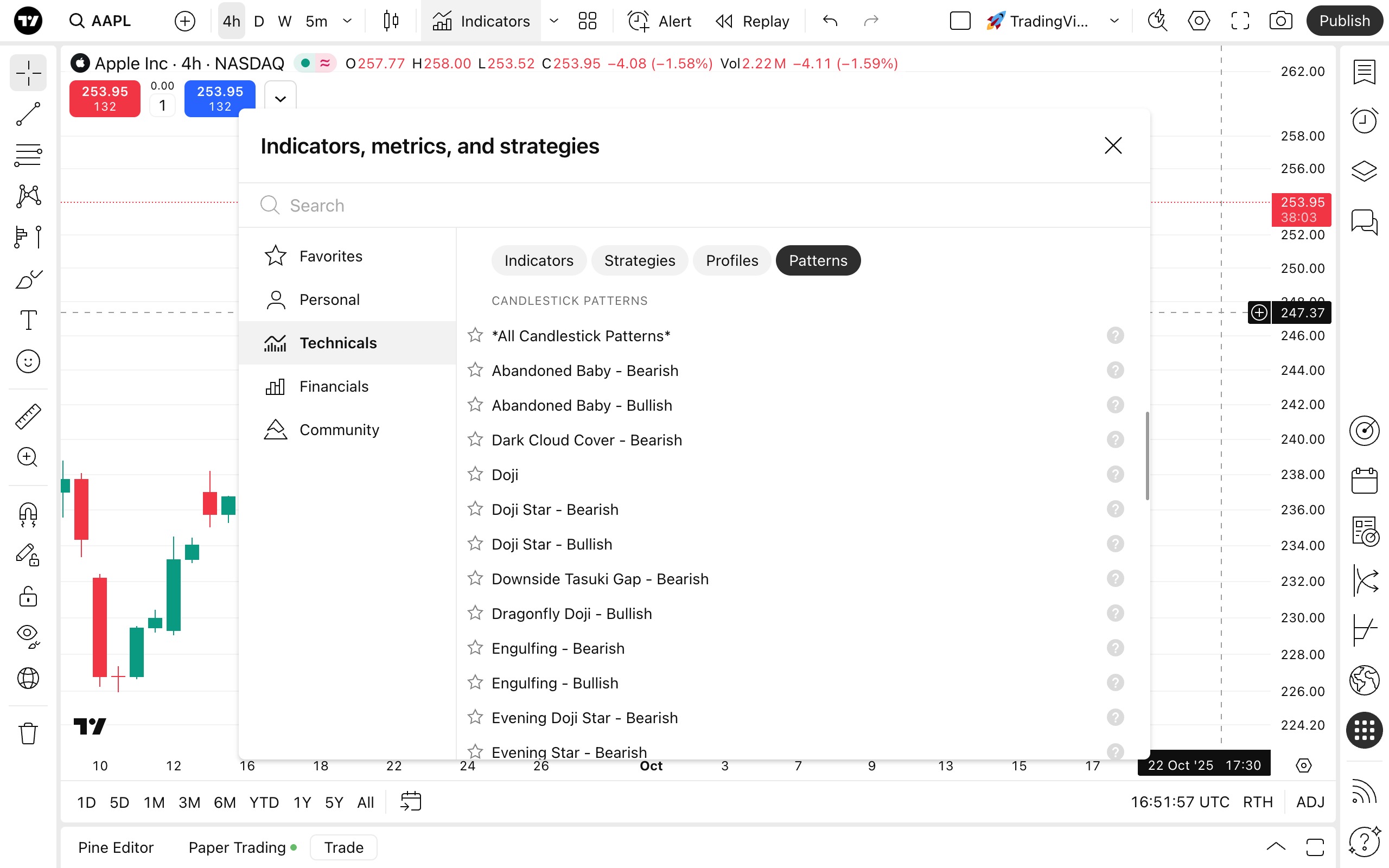The height and width of the screenshot is (868, 1389).
Task: Select the Text annotation tool
Action: pos(28,320)
